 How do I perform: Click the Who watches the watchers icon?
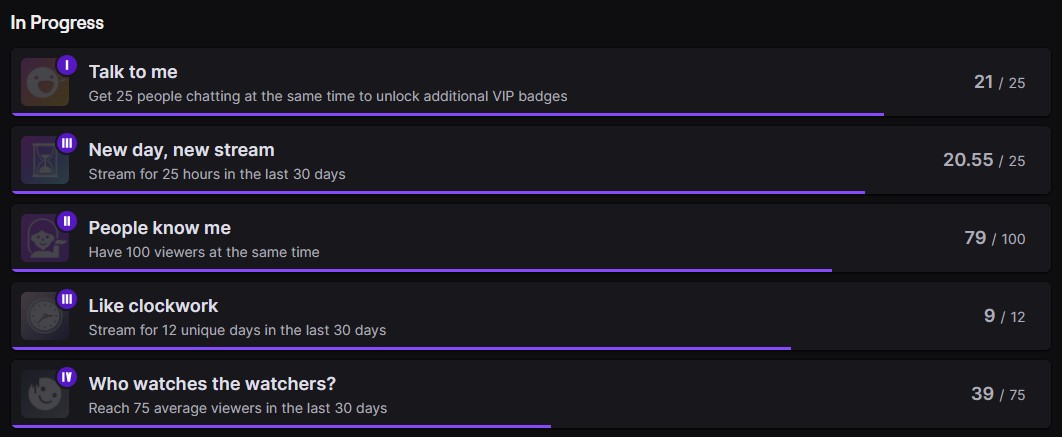coord(44,394)
